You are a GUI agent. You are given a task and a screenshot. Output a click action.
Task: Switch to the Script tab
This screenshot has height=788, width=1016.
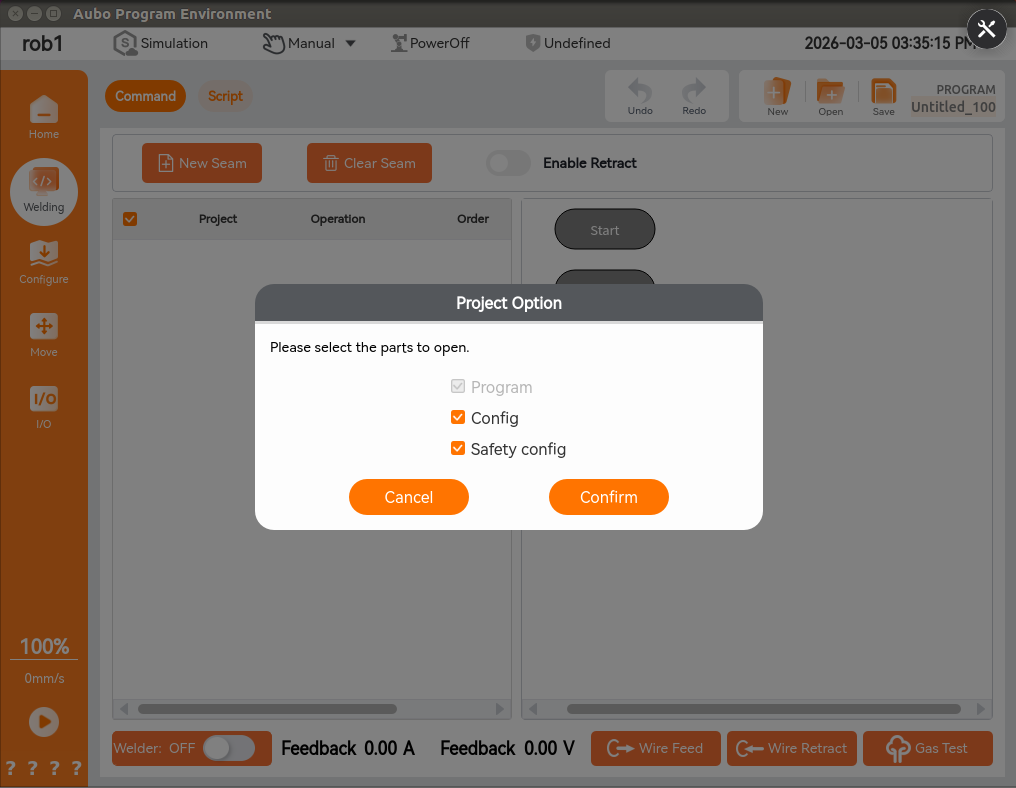point(225,96)
